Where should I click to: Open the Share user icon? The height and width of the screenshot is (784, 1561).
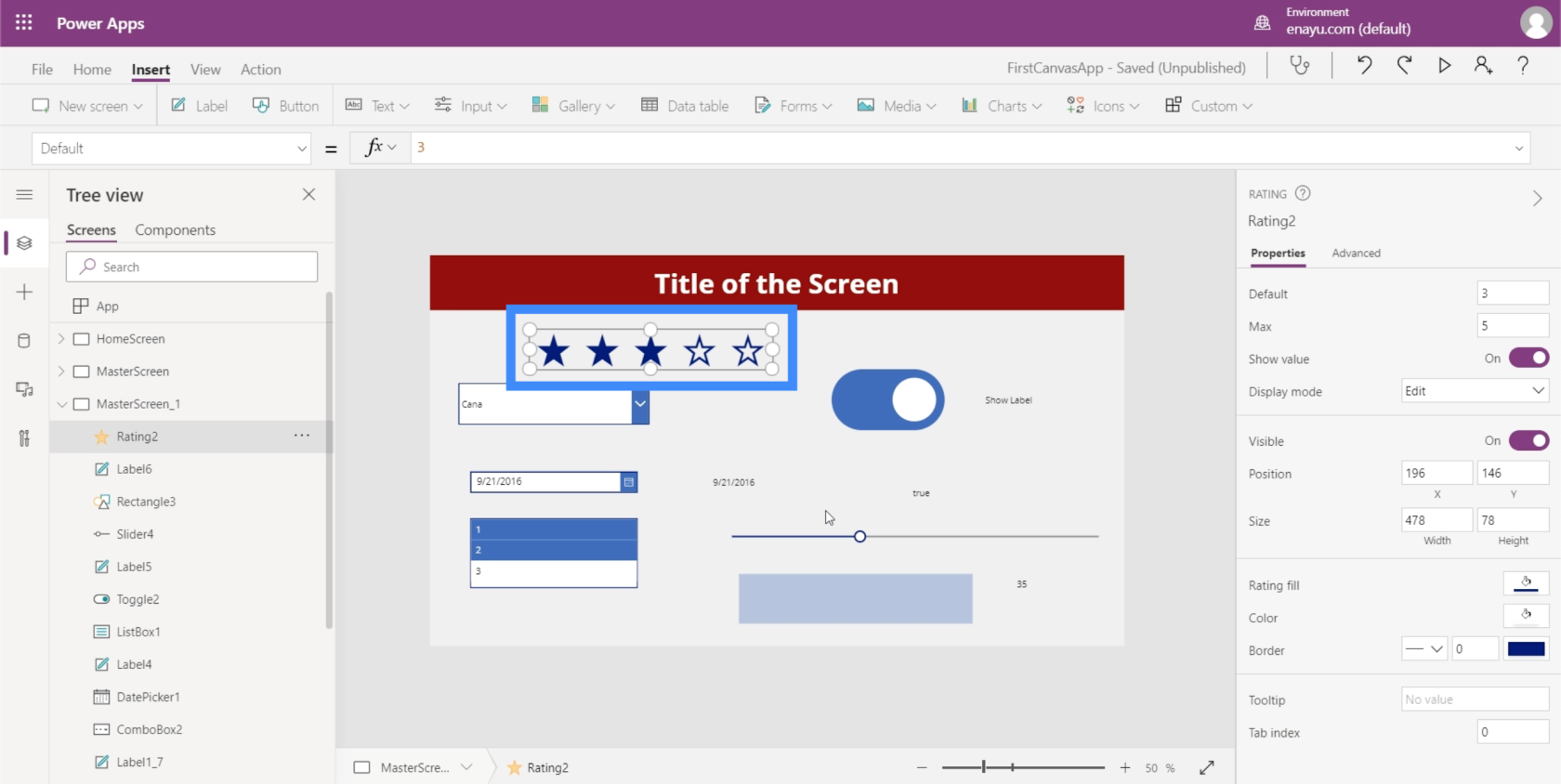click(x=1483, y=65)
